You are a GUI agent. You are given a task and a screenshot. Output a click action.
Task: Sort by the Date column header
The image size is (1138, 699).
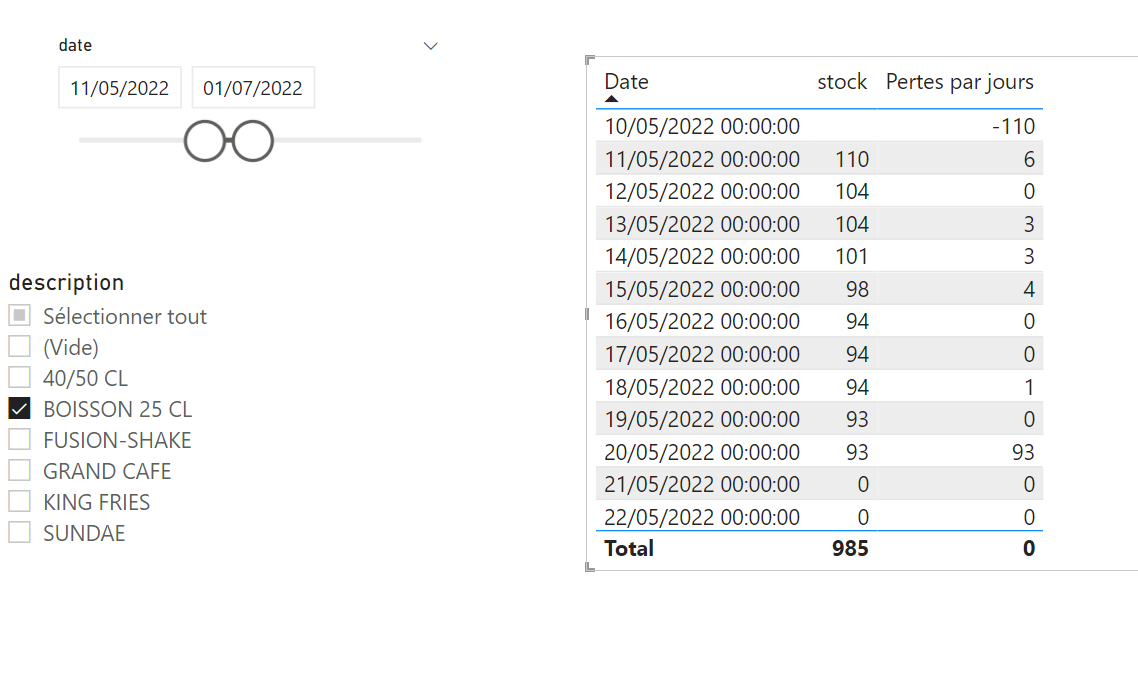(x=626, y=81)
